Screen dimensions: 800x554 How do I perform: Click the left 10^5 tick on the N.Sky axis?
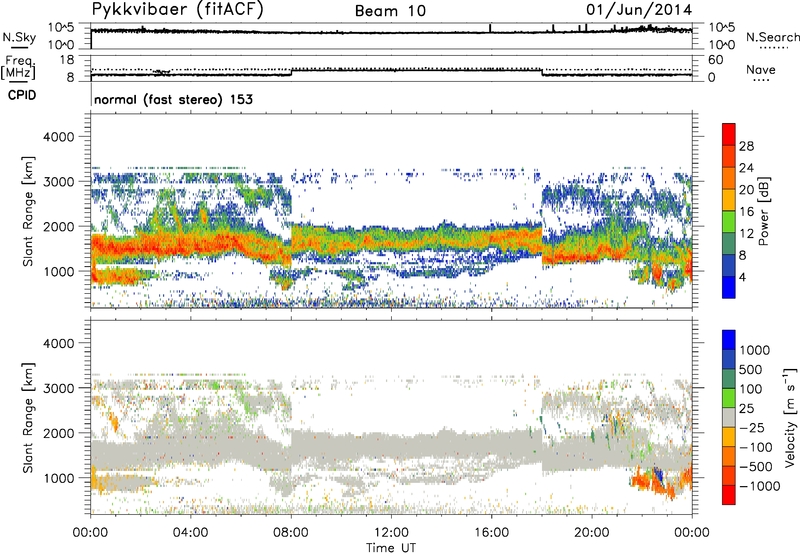(61, 27)
